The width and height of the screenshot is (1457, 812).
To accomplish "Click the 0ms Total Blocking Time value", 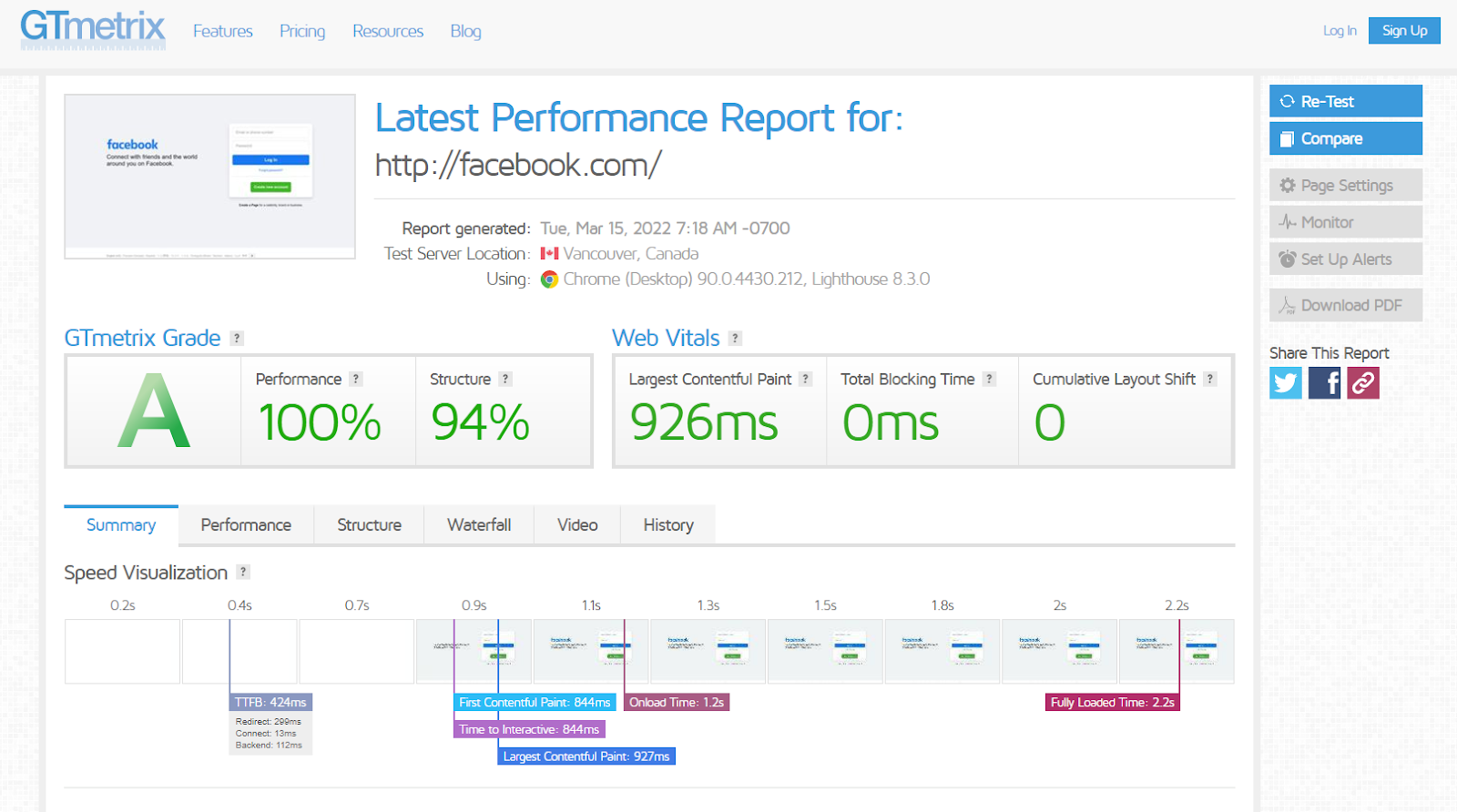I will [891, 422].
